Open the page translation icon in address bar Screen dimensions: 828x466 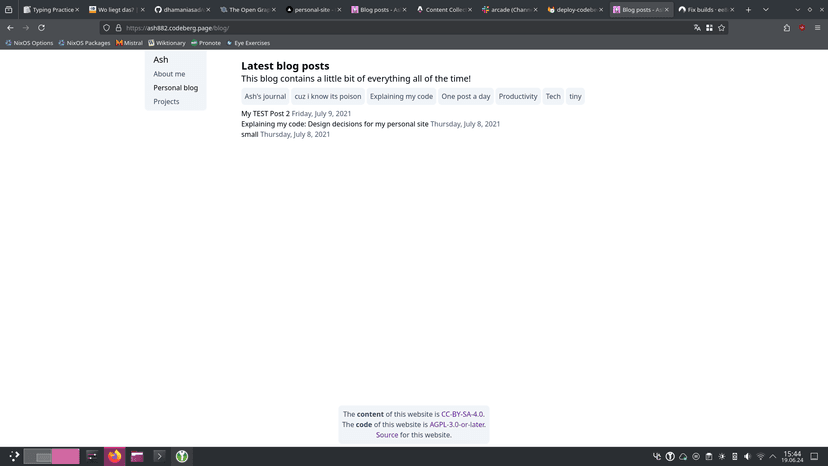tap(697, 28)
